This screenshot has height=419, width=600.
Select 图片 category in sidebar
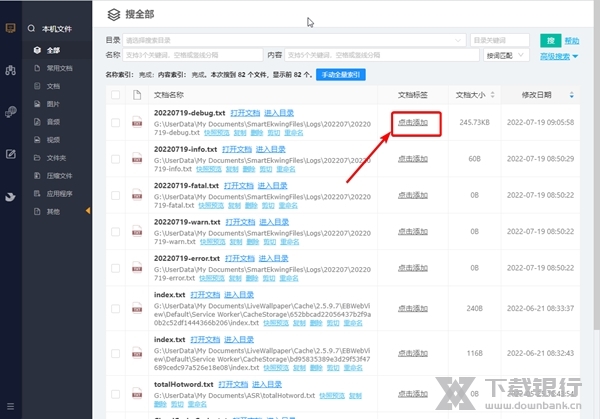tap(53, 104)
